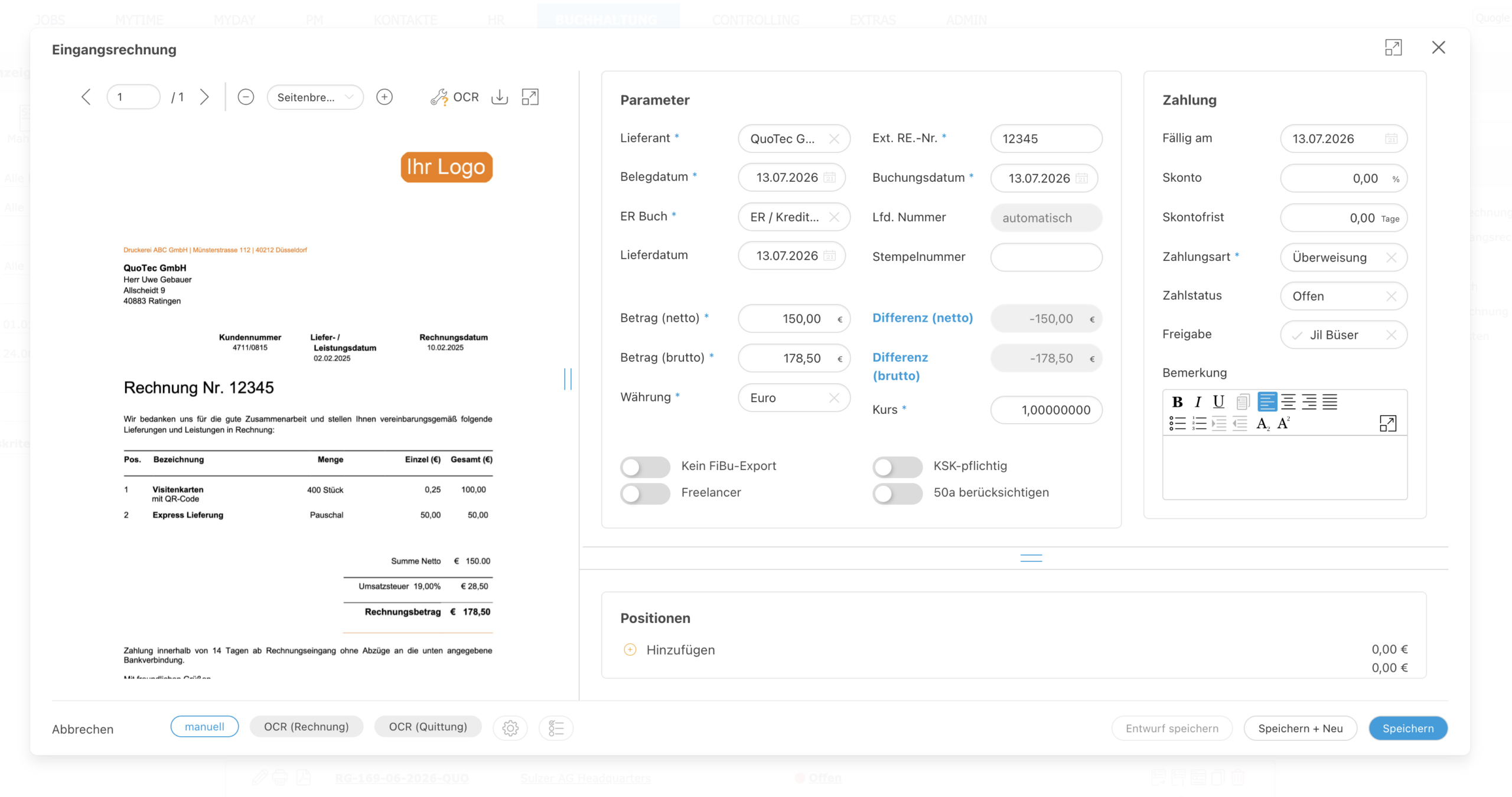1512x797 pixels.
Task: Click the blue Speichern button
Action: point(1408,729)
